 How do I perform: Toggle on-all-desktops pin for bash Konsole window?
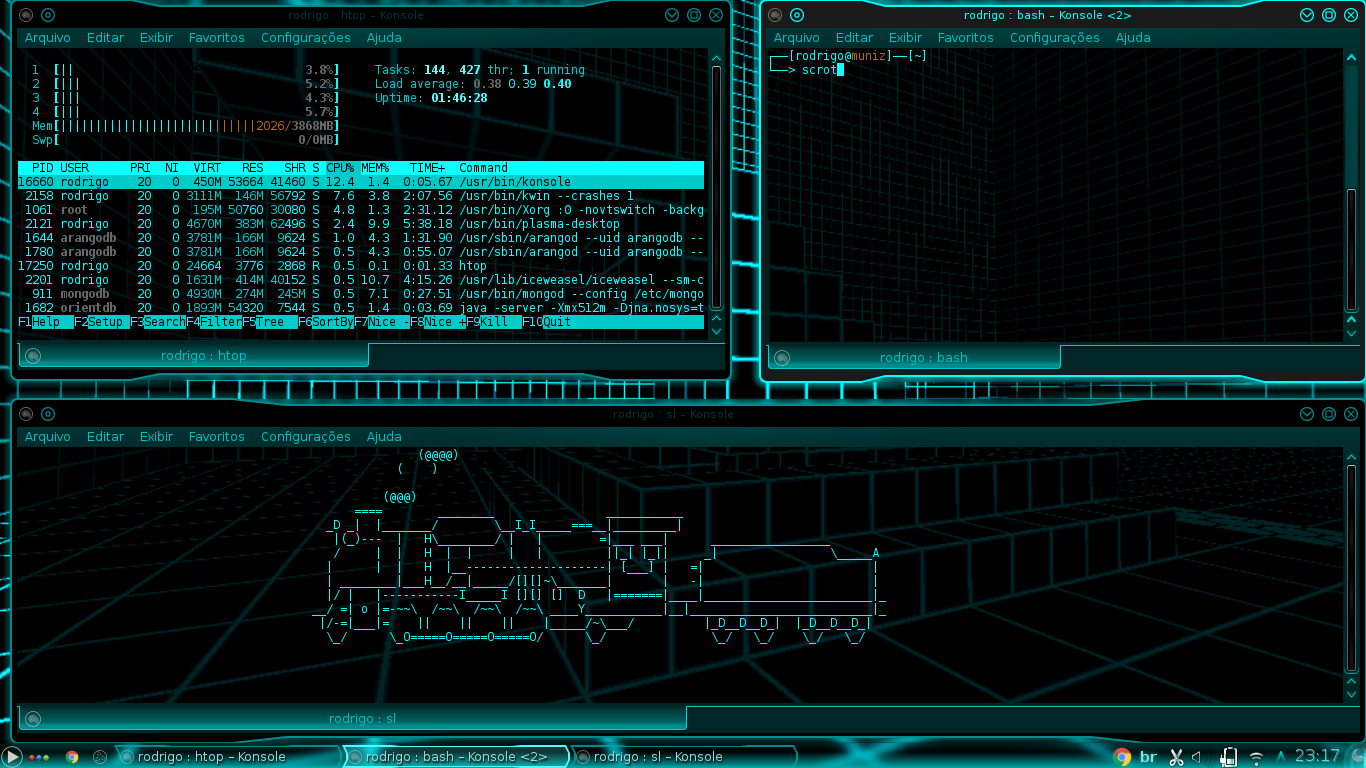pyautogui.click(x=797, y=15)
